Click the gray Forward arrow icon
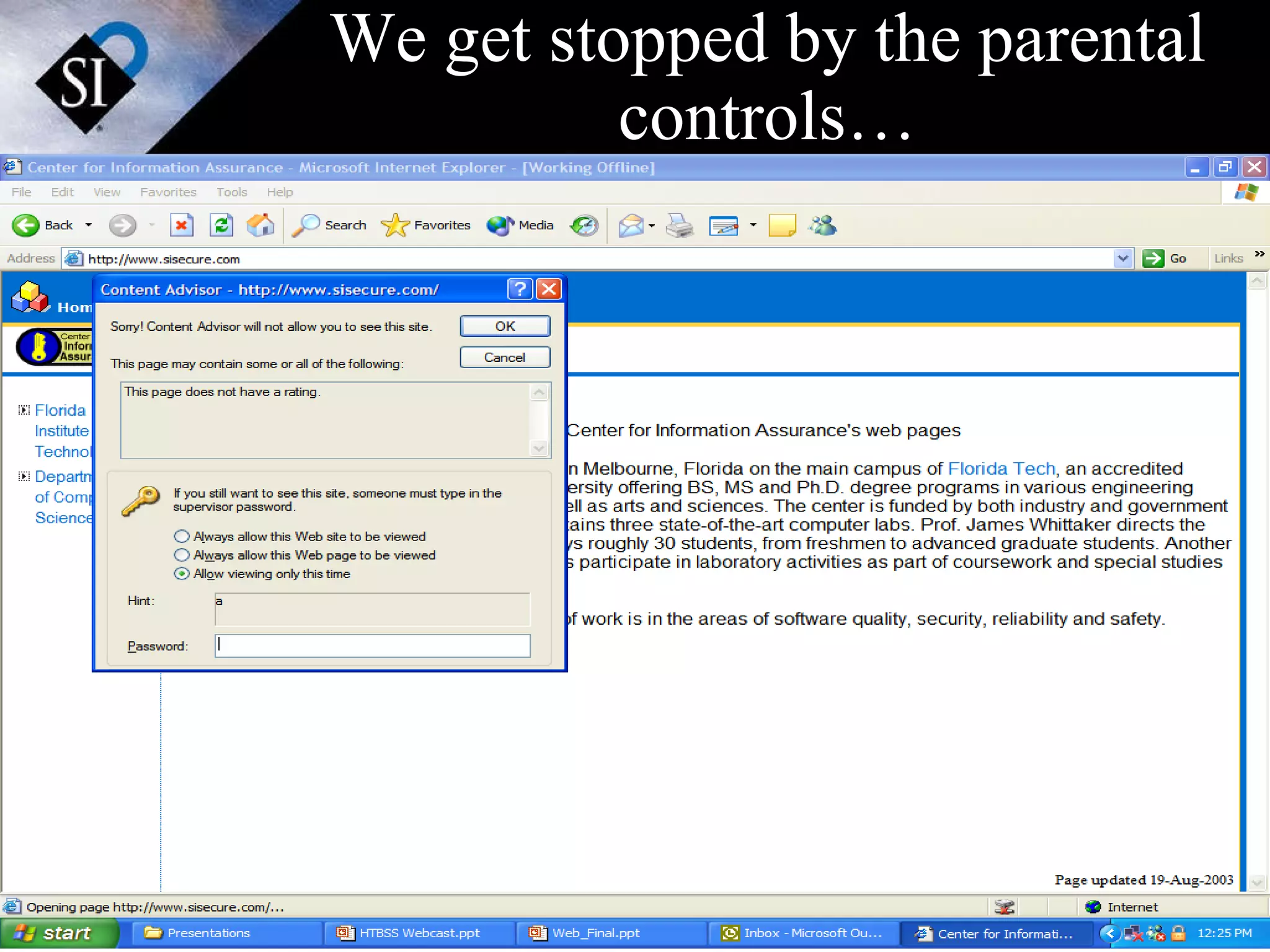 (x=122, y=225)
